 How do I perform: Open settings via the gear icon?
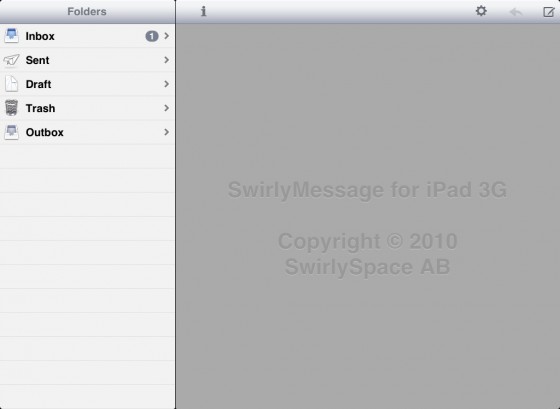click(481, 11)
